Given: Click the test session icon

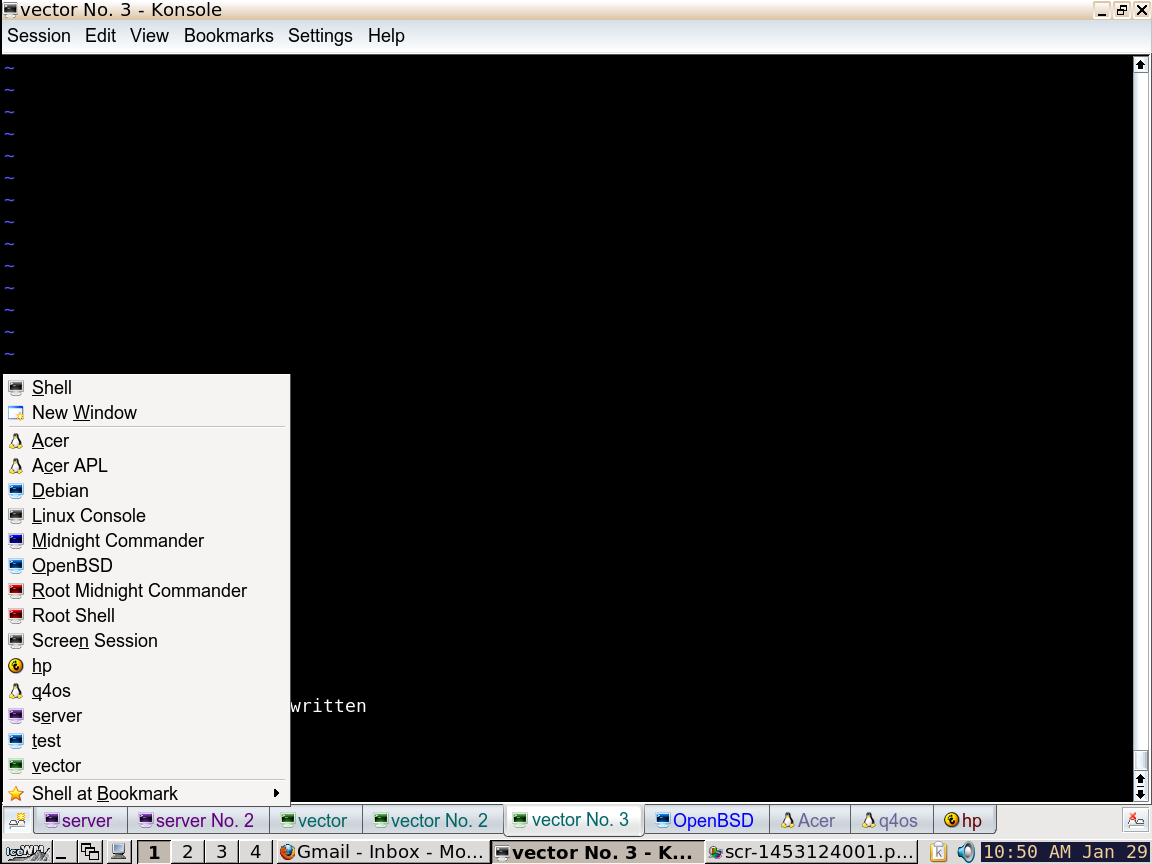Looking at the screenshot, I should coord(16,741).
